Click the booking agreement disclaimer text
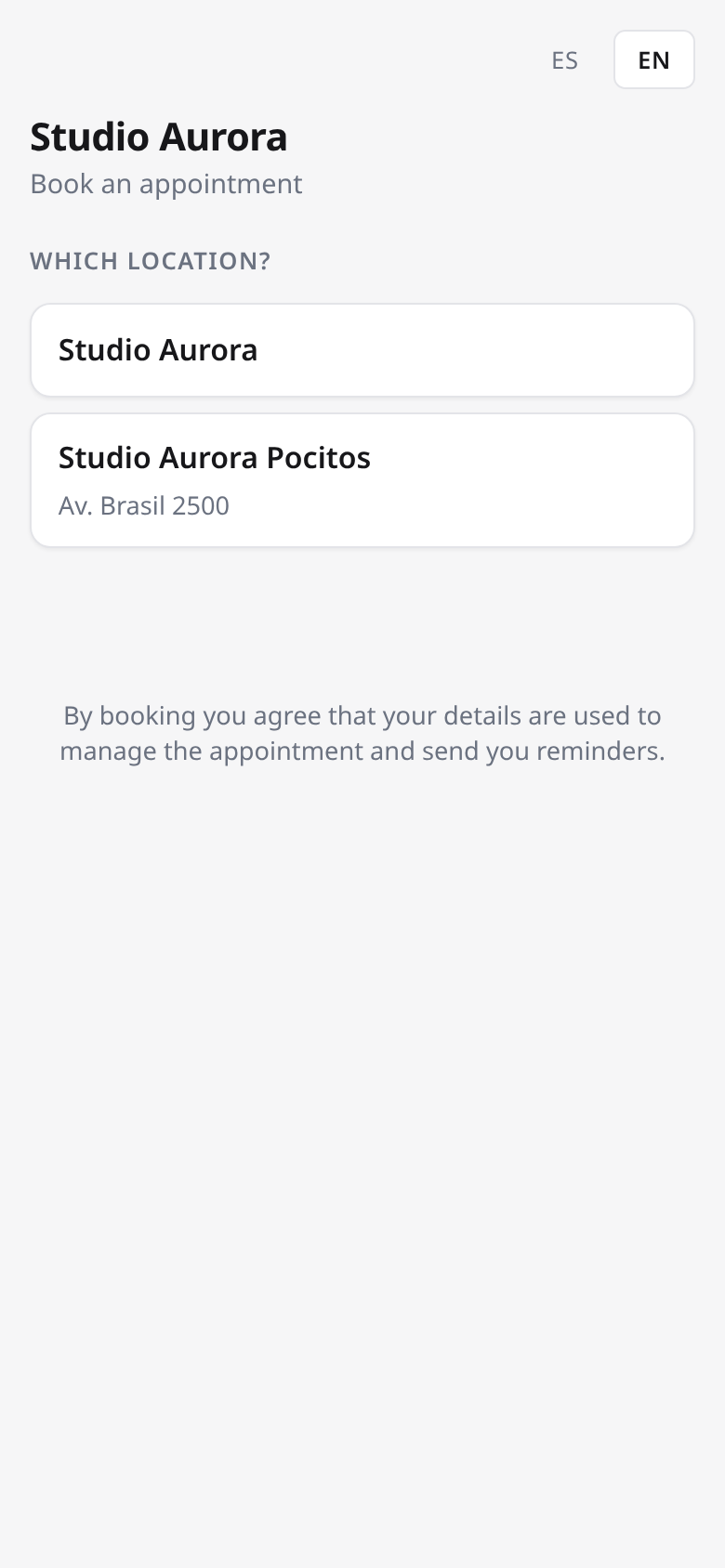 point(362,733)
